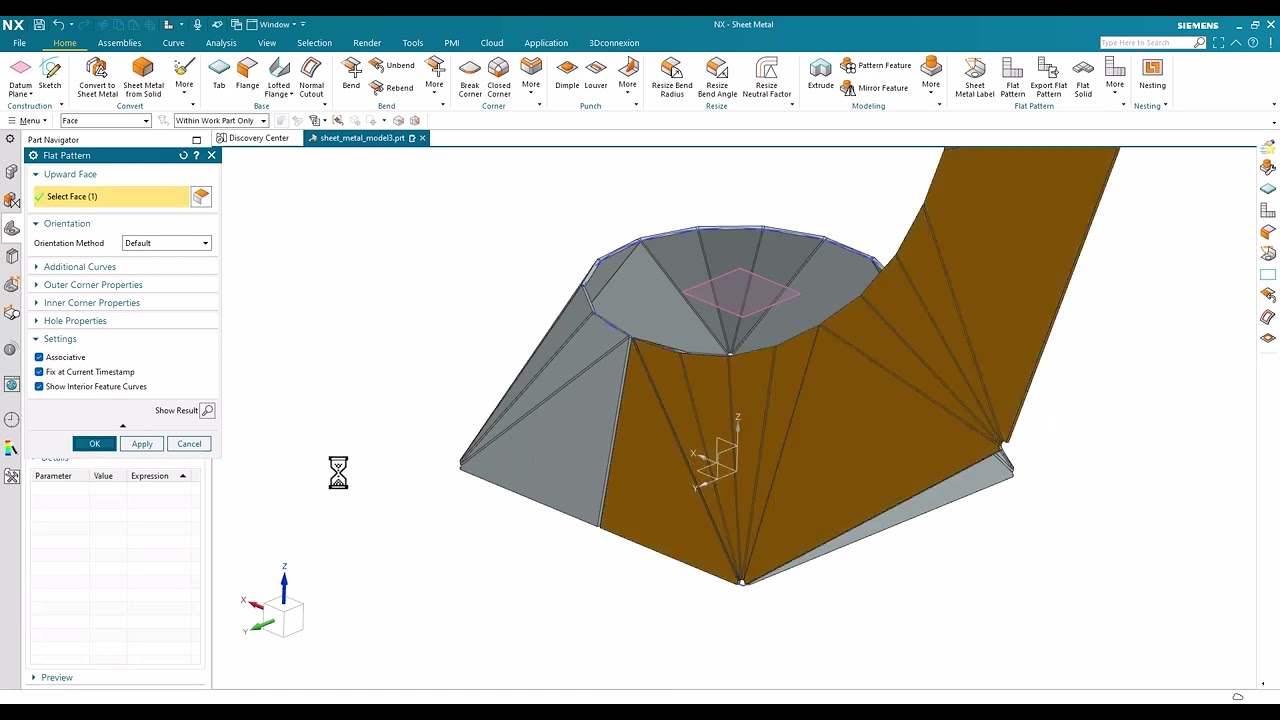
Task: Open the Nesting tool
Action: [1152, 73]
